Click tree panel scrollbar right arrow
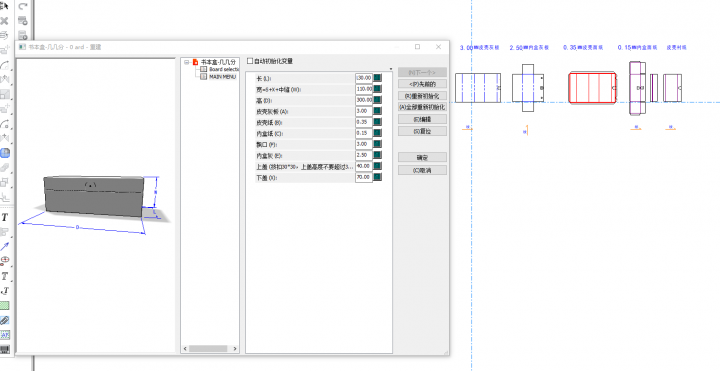 pos(235,349)
